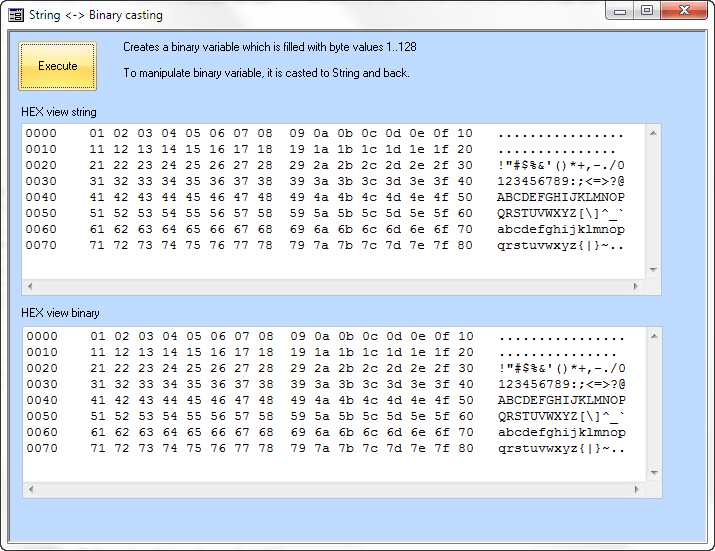This screenshot has width=715, height=551.
Task: Click hex byte 01 in HEX view binary
Action: click(x=98, y=336)
